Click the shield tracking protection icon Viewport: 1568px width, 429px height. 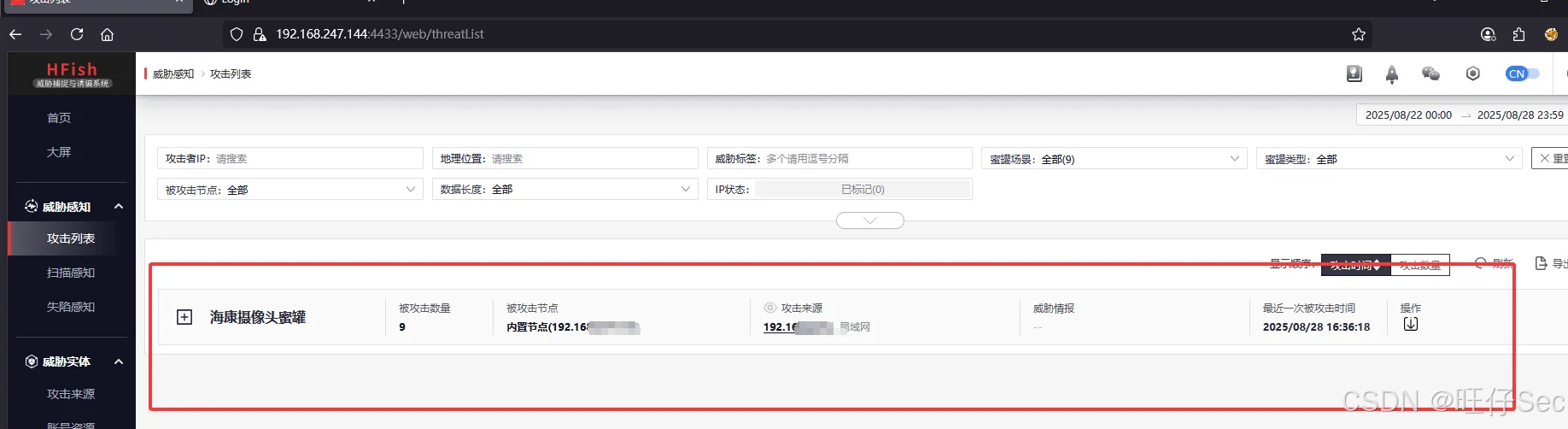point(237,34)
